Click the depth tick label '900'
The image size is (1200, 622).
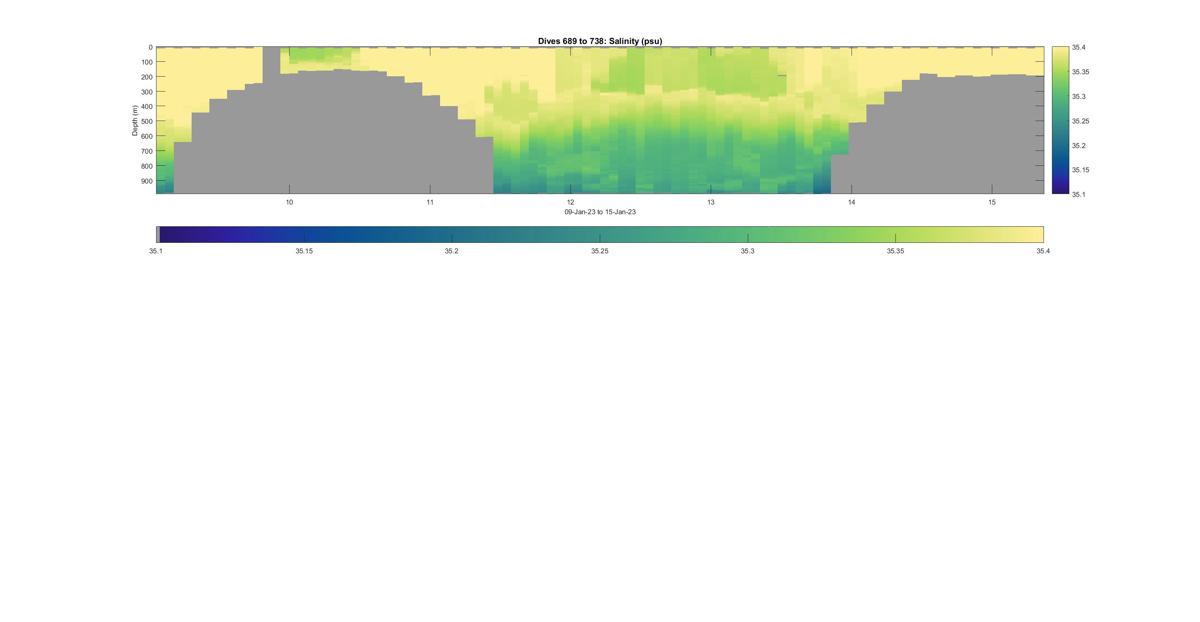(146, 182)
